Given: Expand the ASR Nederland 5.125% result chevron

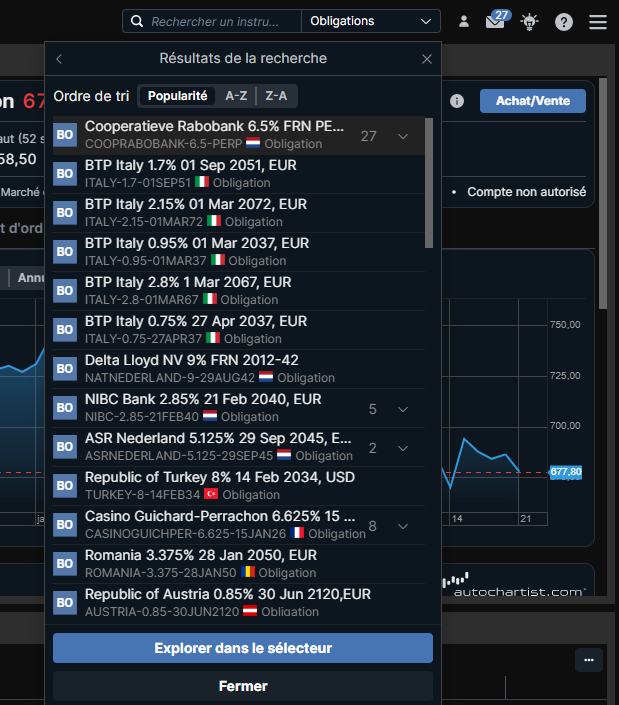Looking at the screenshot, I should 403,449.
